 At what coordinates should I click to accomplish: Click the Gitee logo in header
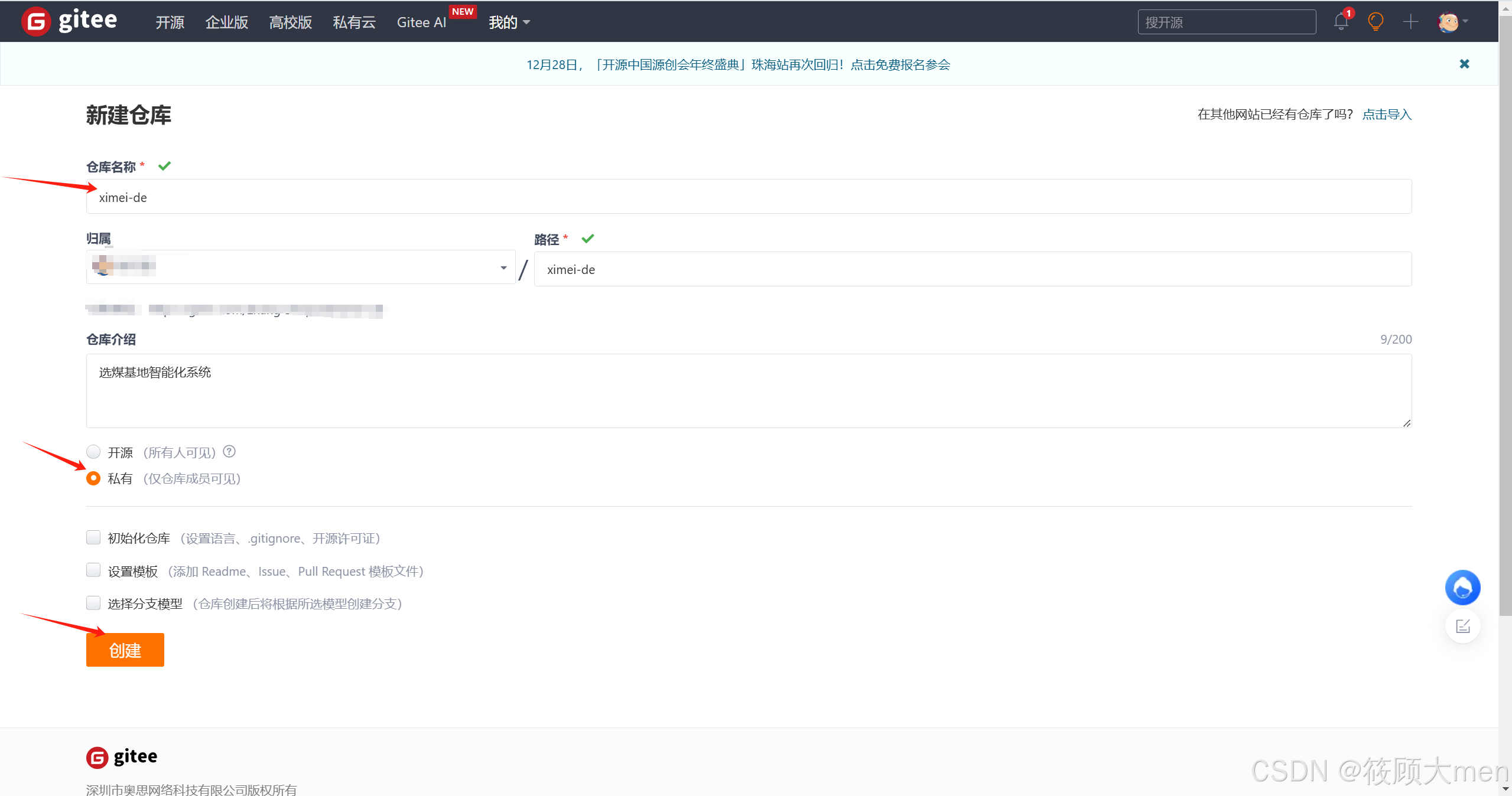pyautogui.click(x=69, y=21)
